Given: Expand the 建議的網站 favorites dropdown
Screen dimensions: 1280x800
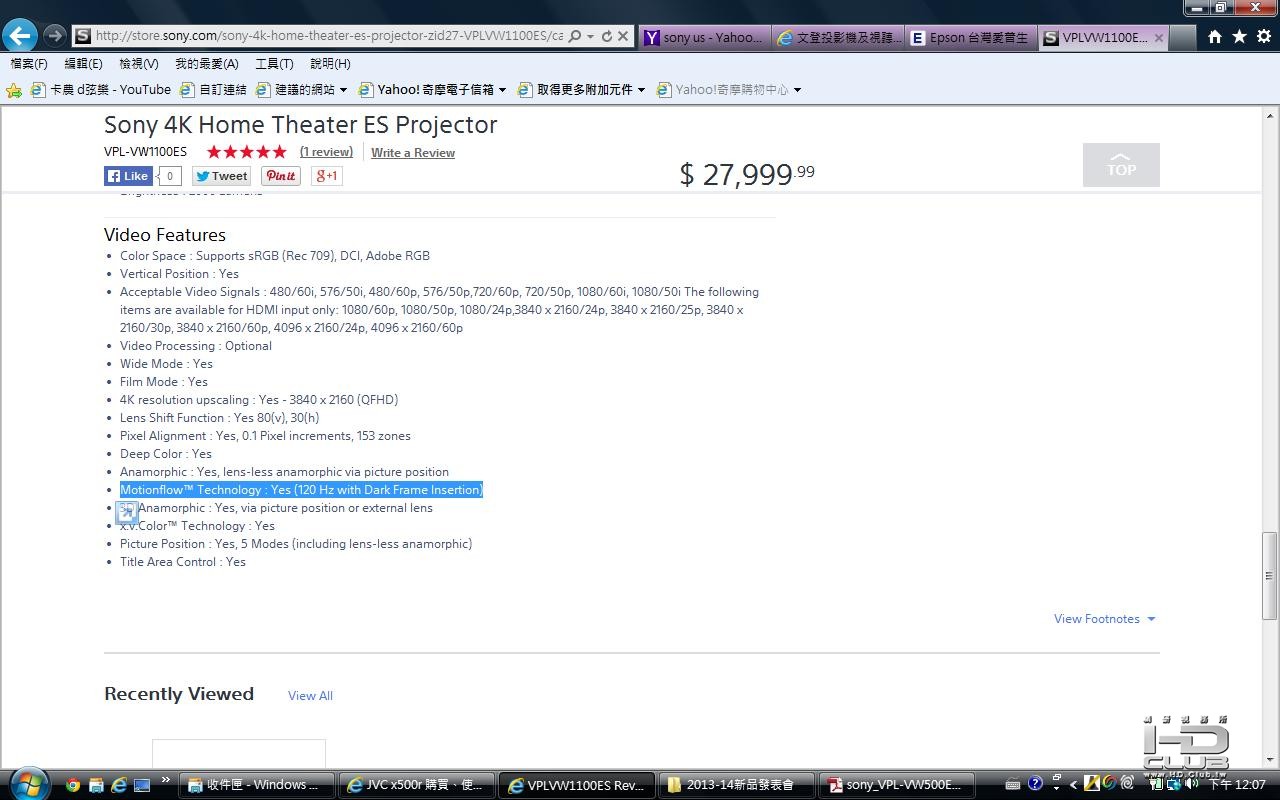Looking at the screenshot, I should (343, 90).
